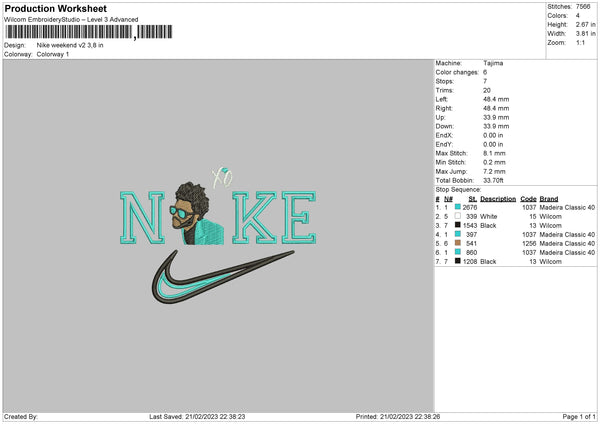Click the black swatch in the 1543 stitches row
This screenshot has height=424, width=600.
(x=458, y=225)
